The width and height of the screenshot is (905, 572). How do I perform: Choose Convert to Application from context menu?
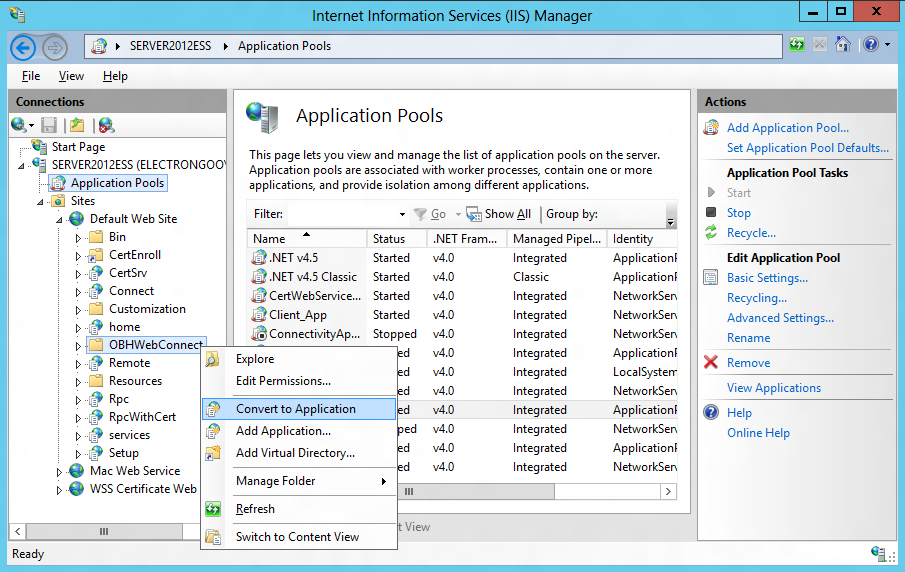tap(299, 409)
